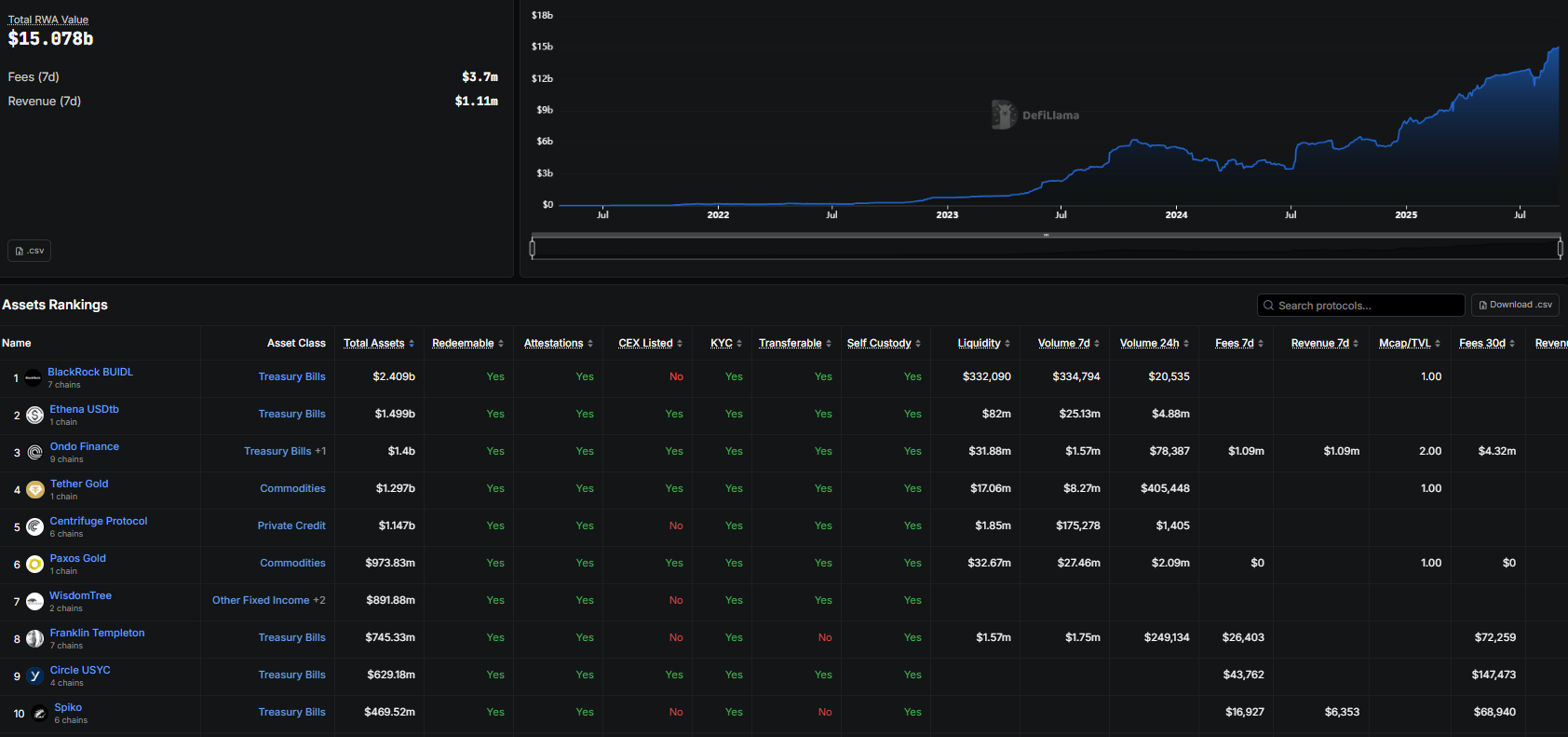Click sort arrows beside KYC header
Image resolution: width=1568 pixels, height=737 pixels.
click(x=739, y=344)
